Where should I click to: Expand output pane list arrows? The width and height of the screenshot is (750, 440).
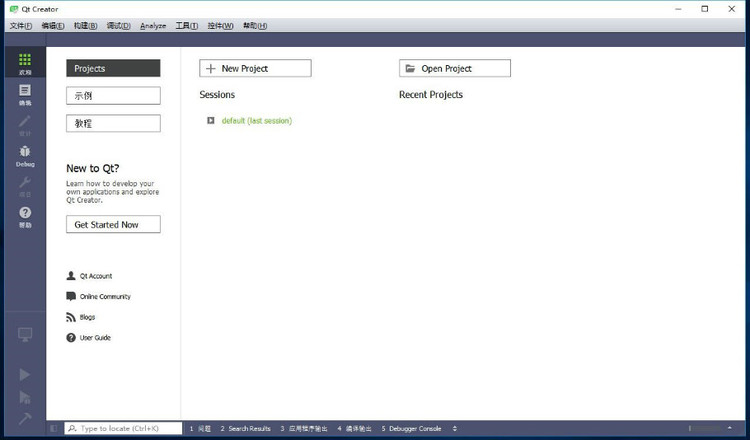click(x=454, y=429)
